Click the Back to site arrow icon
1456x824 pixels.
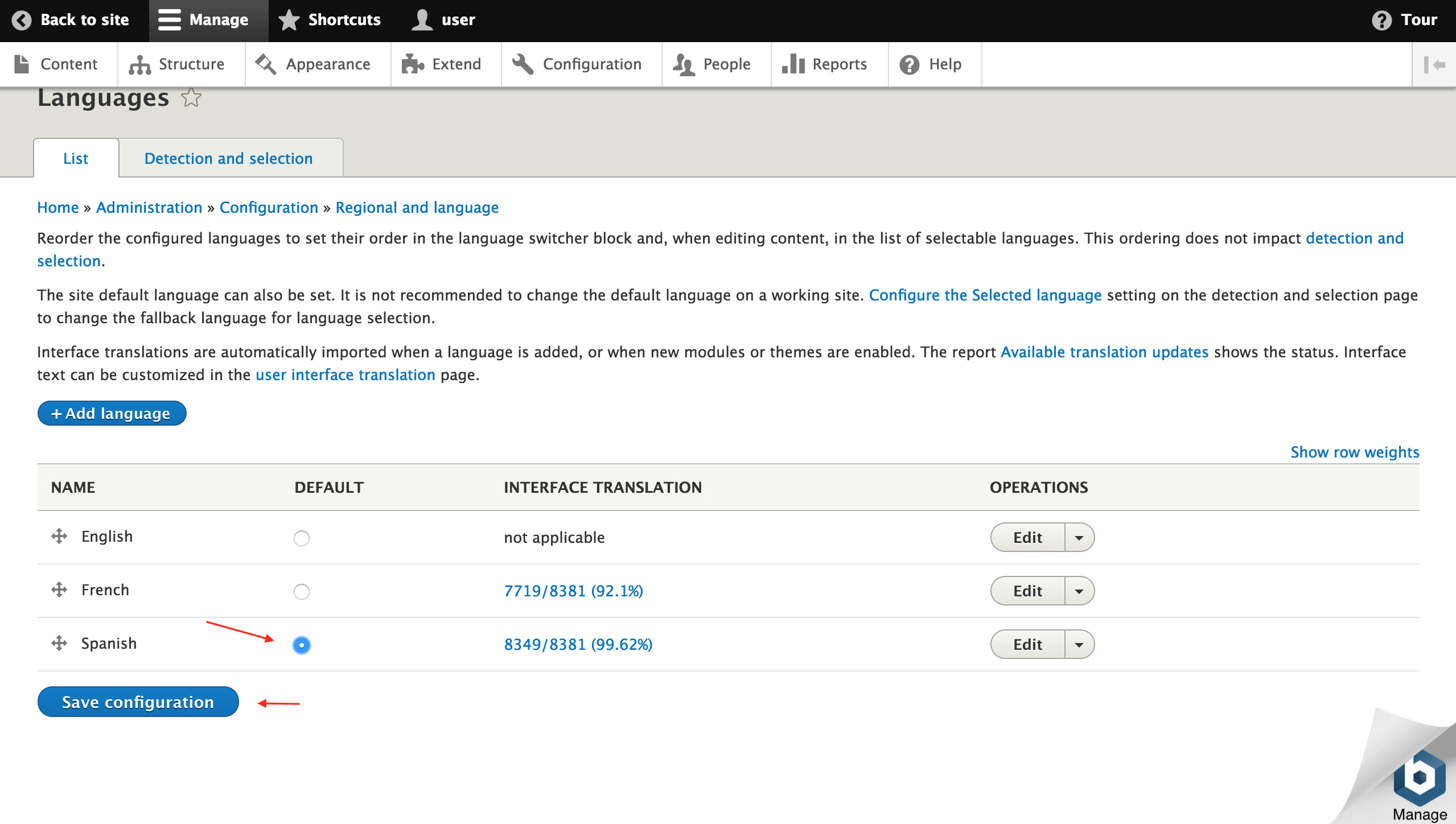point(22,20)
